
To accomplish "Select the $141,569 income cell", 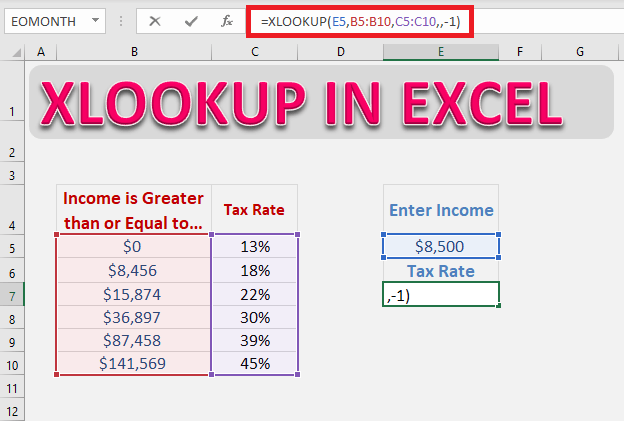I will point(132,363).
